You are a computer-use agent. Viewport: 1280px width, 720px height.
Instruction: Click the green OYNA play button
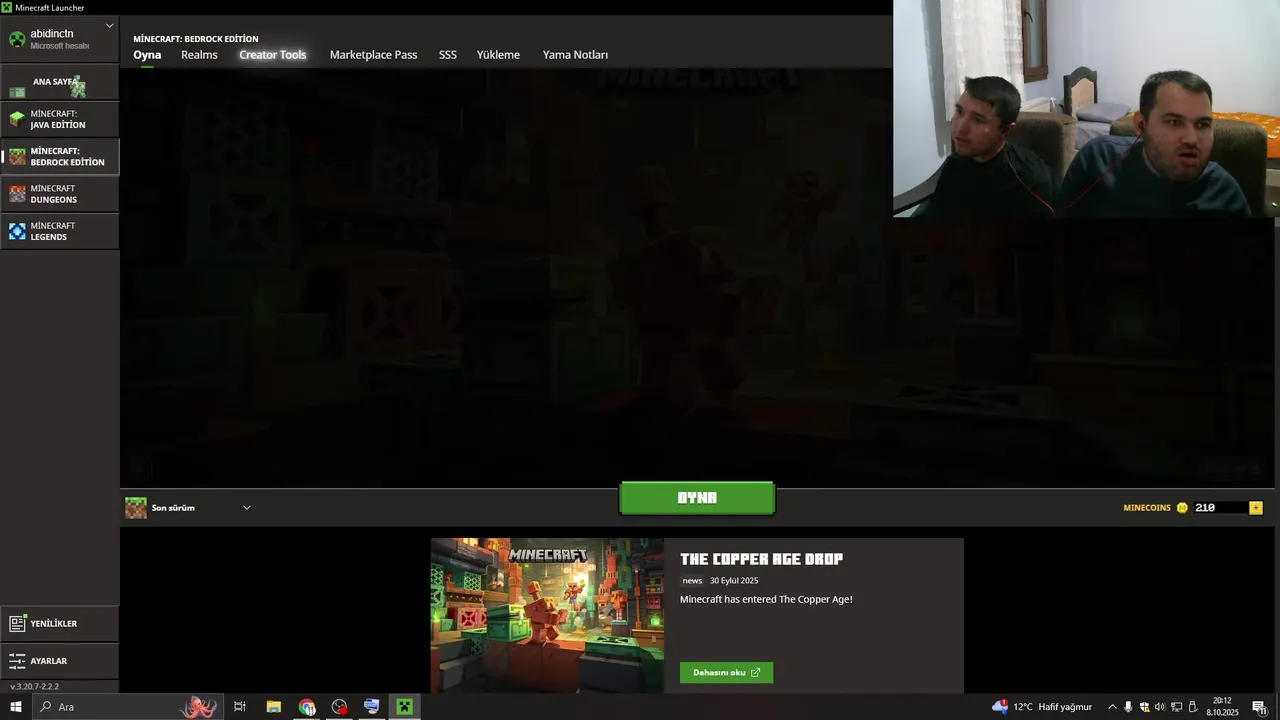[697, 498]
